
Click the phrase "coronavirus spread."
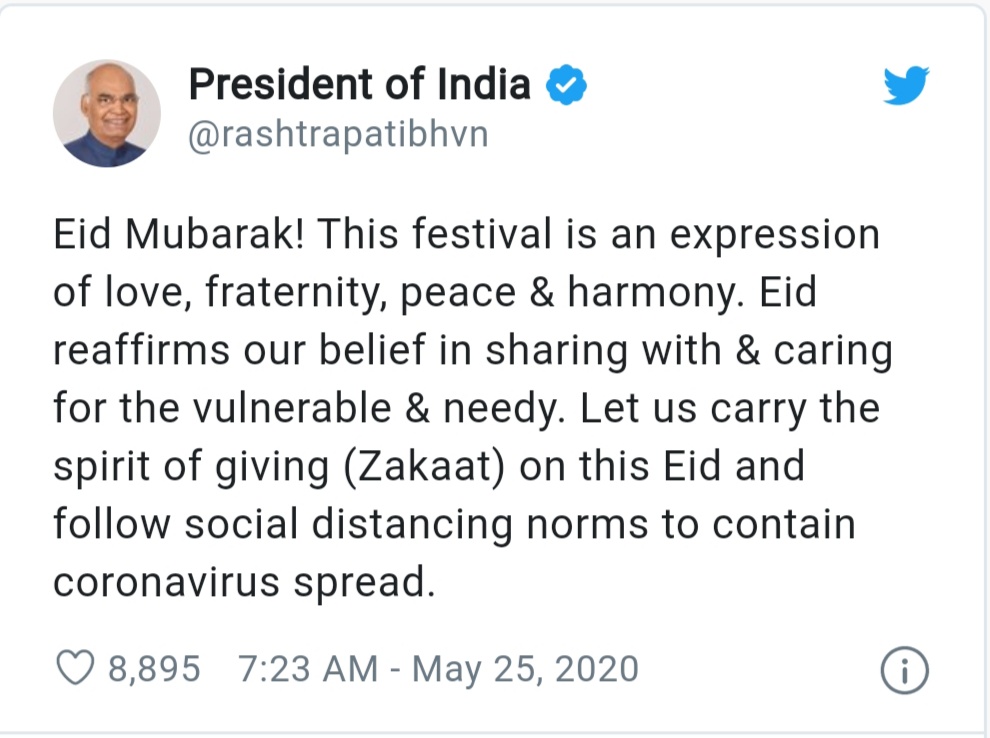point(244,582)
